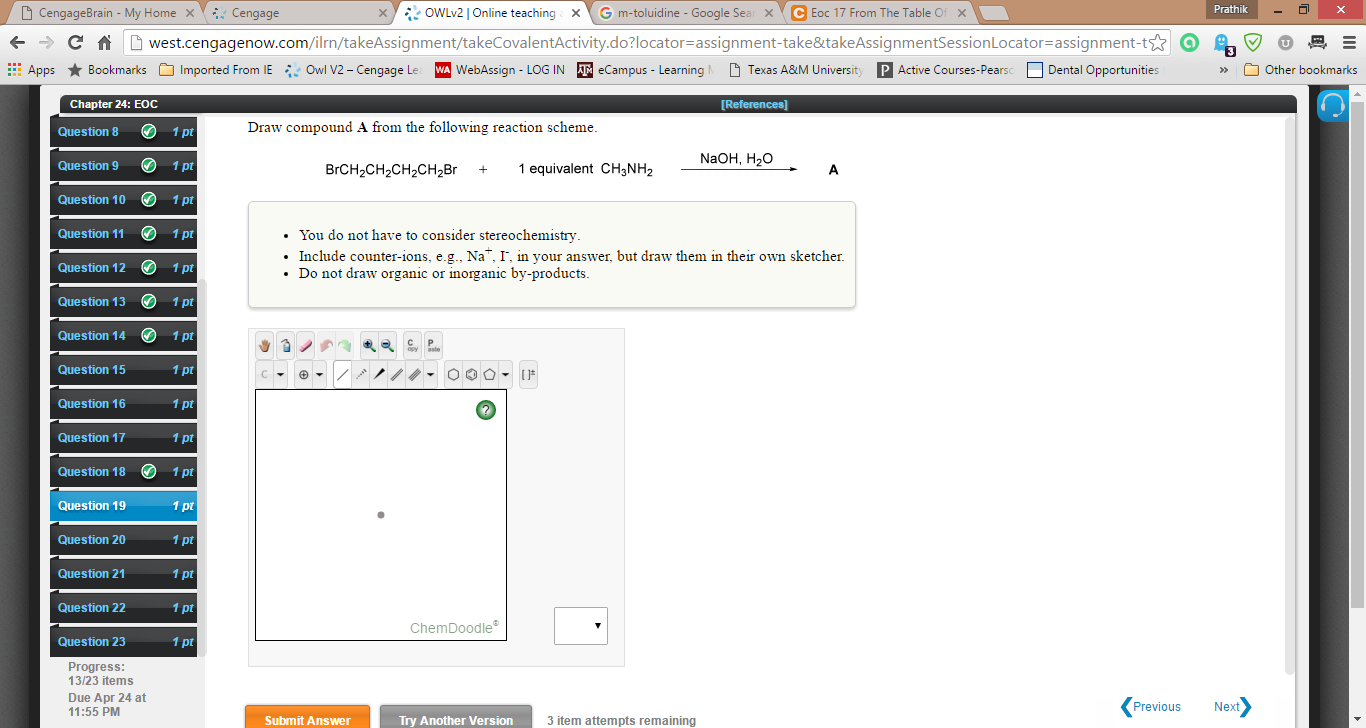Open the ChemDoodle help question mark
The image size is (1366, 728).
click(x=486, y=409)
